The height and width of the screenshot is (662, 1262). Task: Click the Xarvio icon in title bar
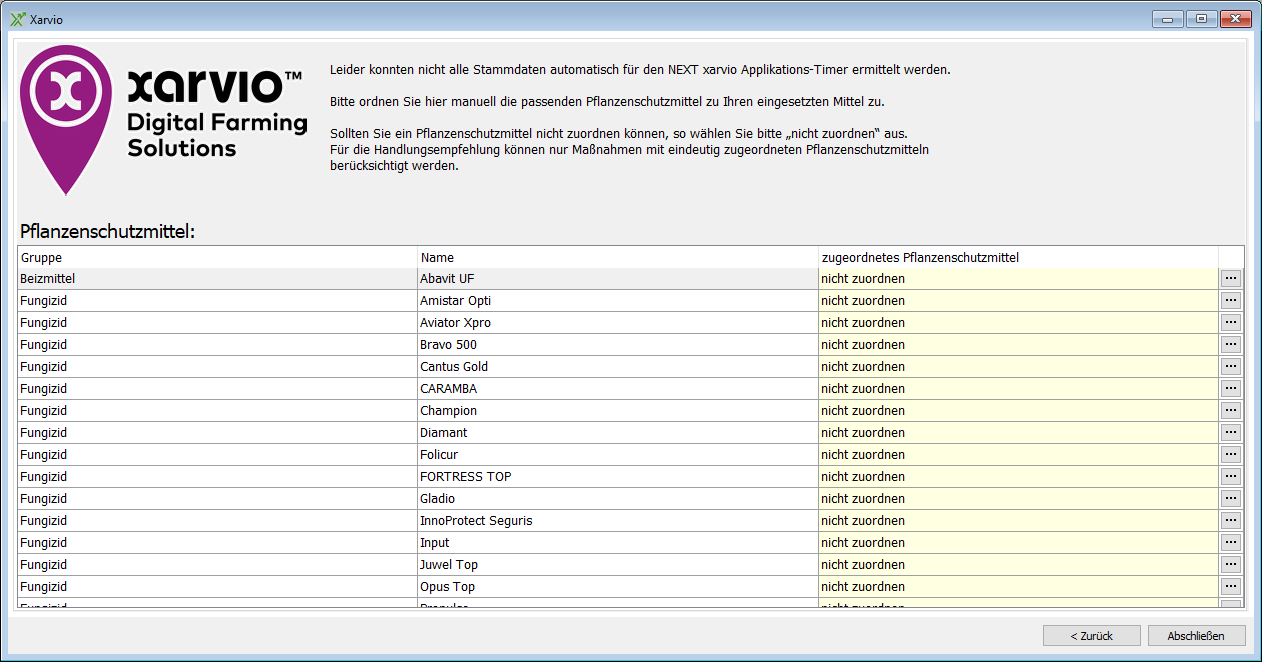click(x=17, y=19)
